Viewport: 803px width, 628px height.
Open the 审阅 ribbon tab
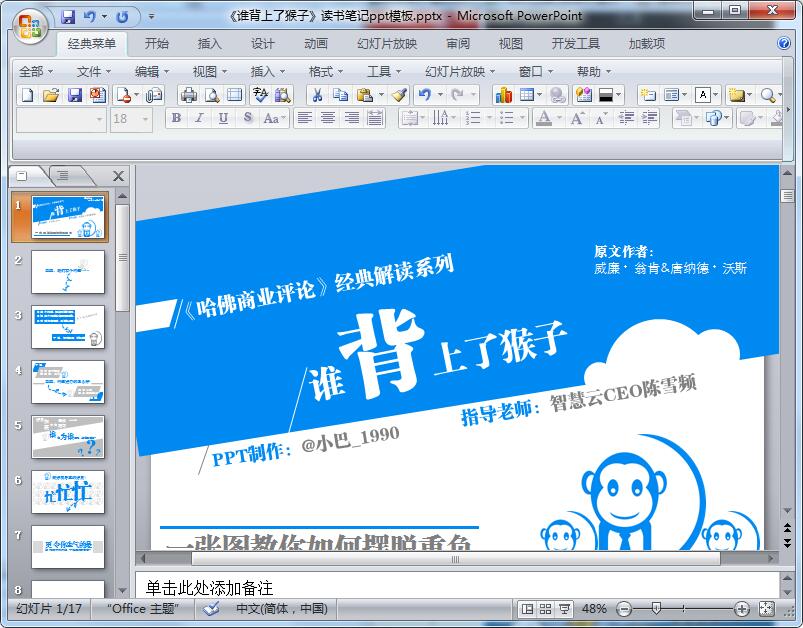458,44
